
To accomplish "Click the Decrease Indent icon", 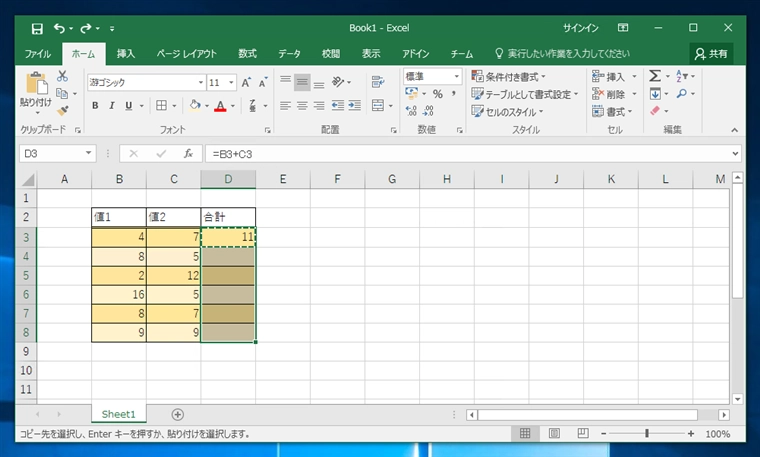I will click(338, 105).
